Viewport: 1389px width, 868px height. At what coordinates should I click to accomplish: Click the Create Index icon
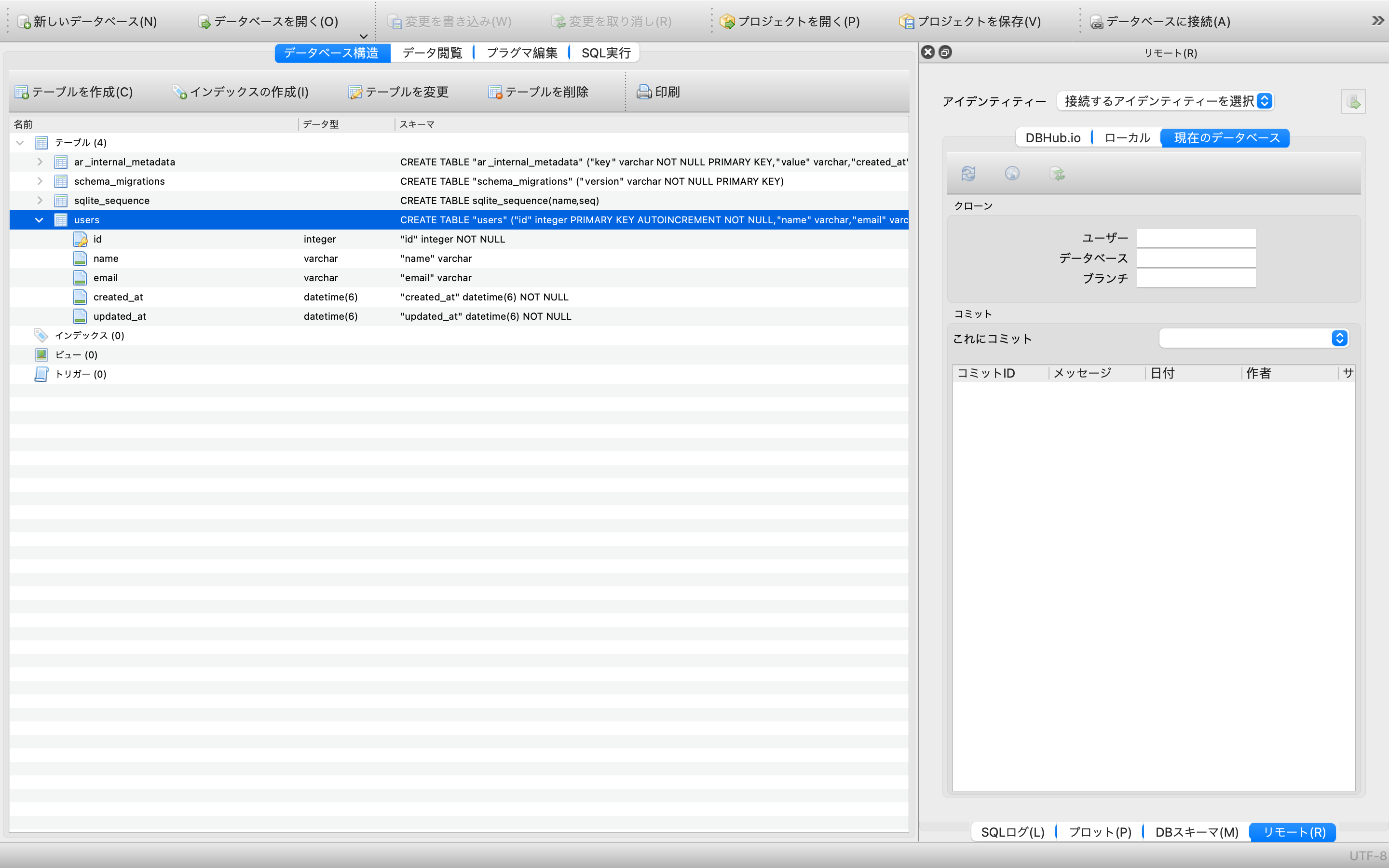pyautogui.click(x=179, y=92)
